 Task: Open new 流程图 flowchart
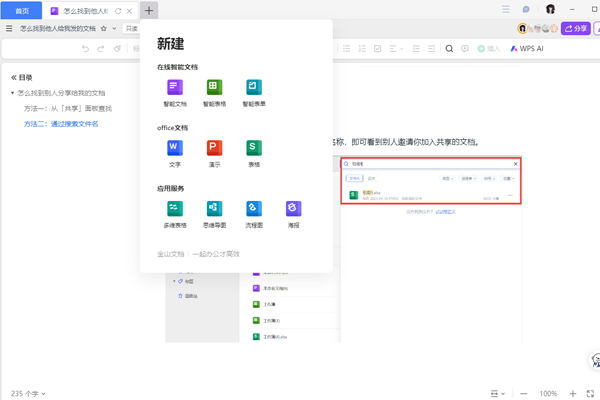click(253, 212)
